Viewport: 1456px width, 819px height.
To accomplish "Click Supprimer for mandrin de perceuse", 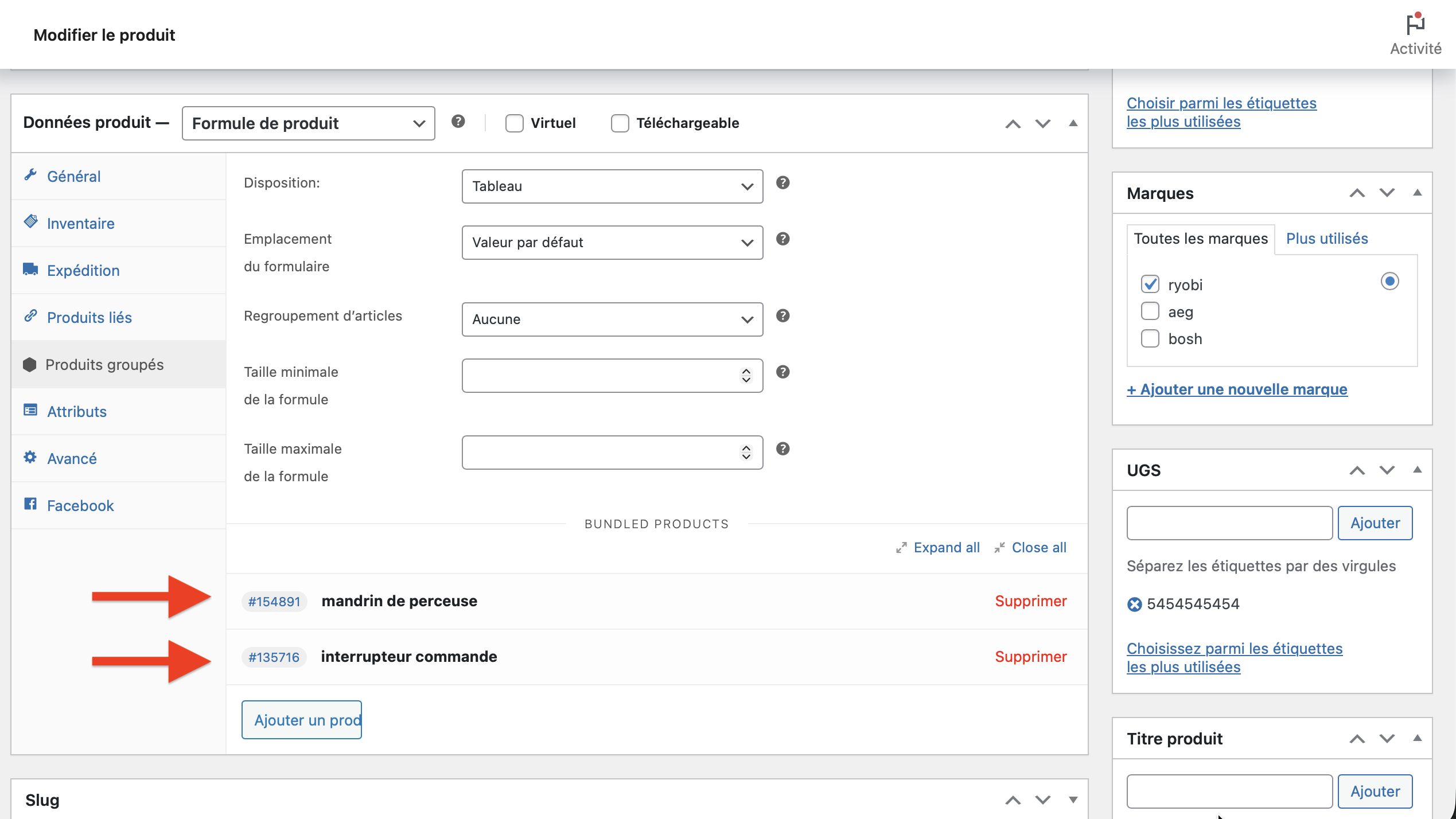I will click(x=1030, y=601).
